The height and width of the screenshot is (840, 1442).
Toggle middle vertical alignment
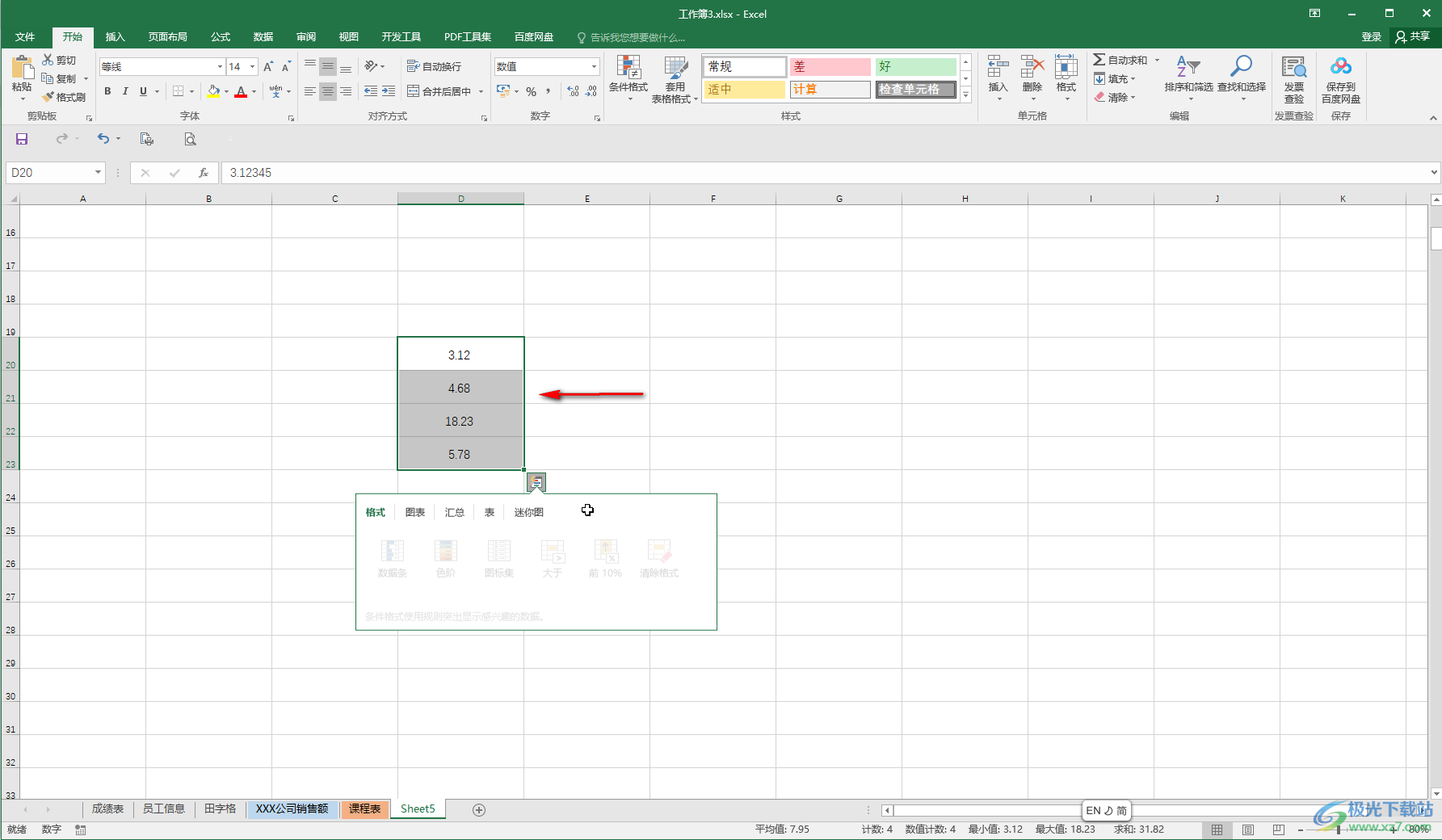click(328, 66)
